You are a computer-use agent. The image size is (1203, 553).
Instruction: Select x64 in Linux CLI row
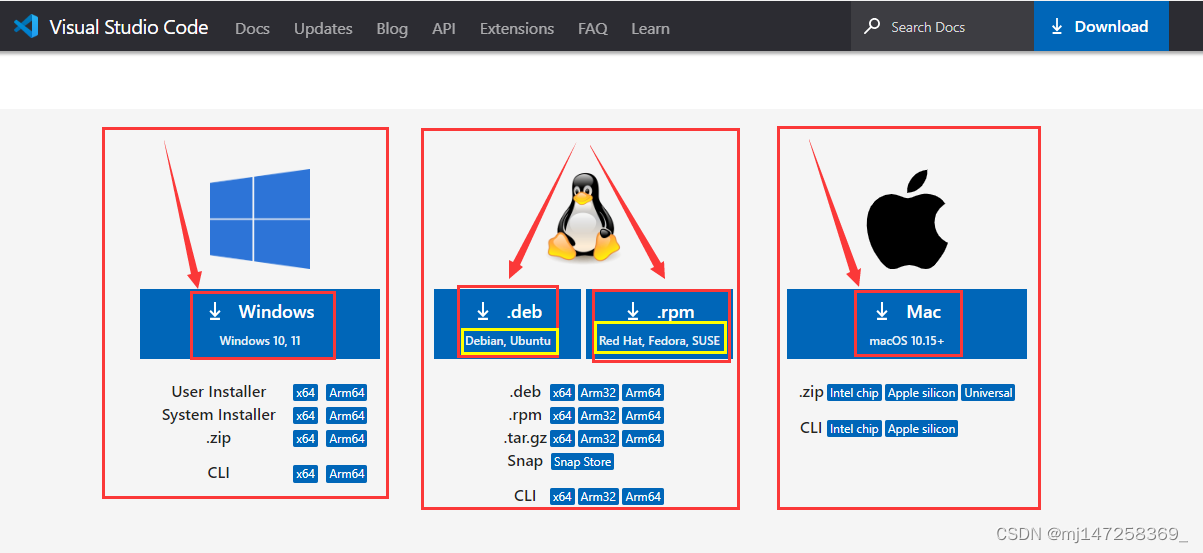click(563, 496)
